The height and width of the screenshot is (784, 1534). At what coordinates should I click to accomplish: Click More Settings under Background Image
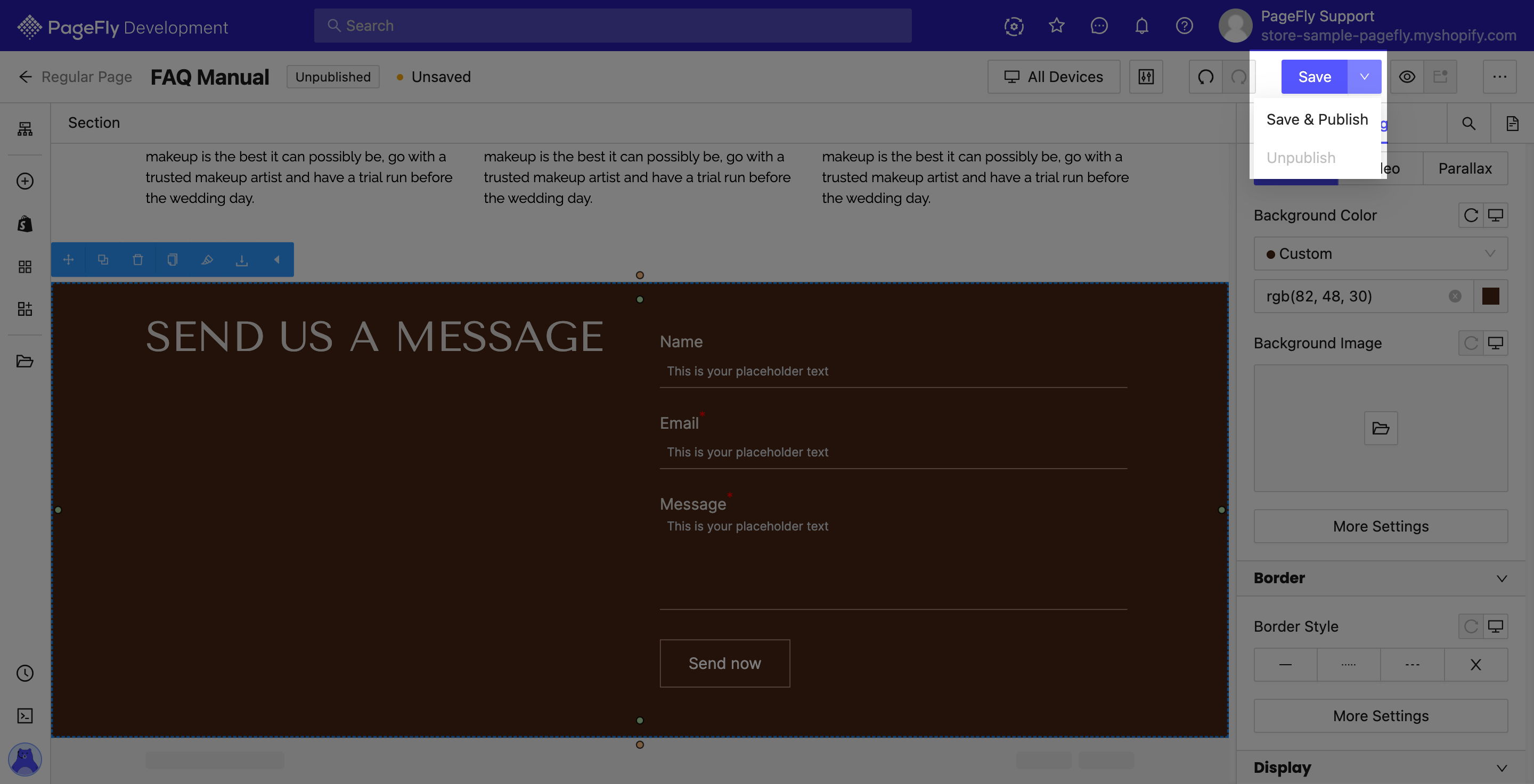1381,526
